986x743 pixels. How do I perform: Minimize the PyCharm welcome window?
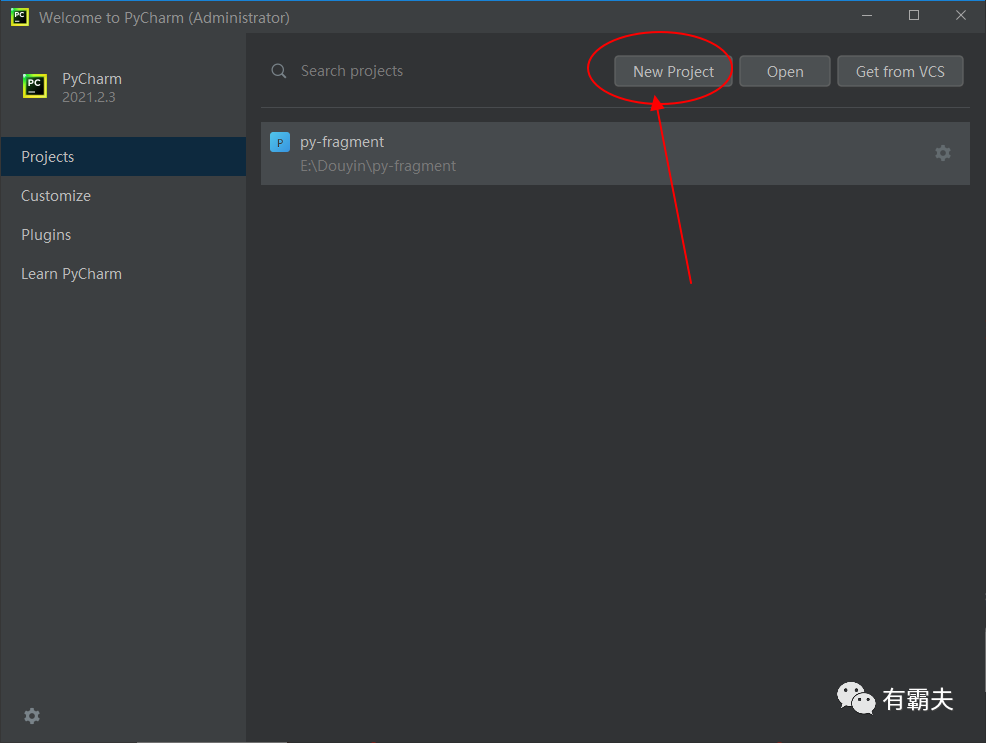coord(866,16)
